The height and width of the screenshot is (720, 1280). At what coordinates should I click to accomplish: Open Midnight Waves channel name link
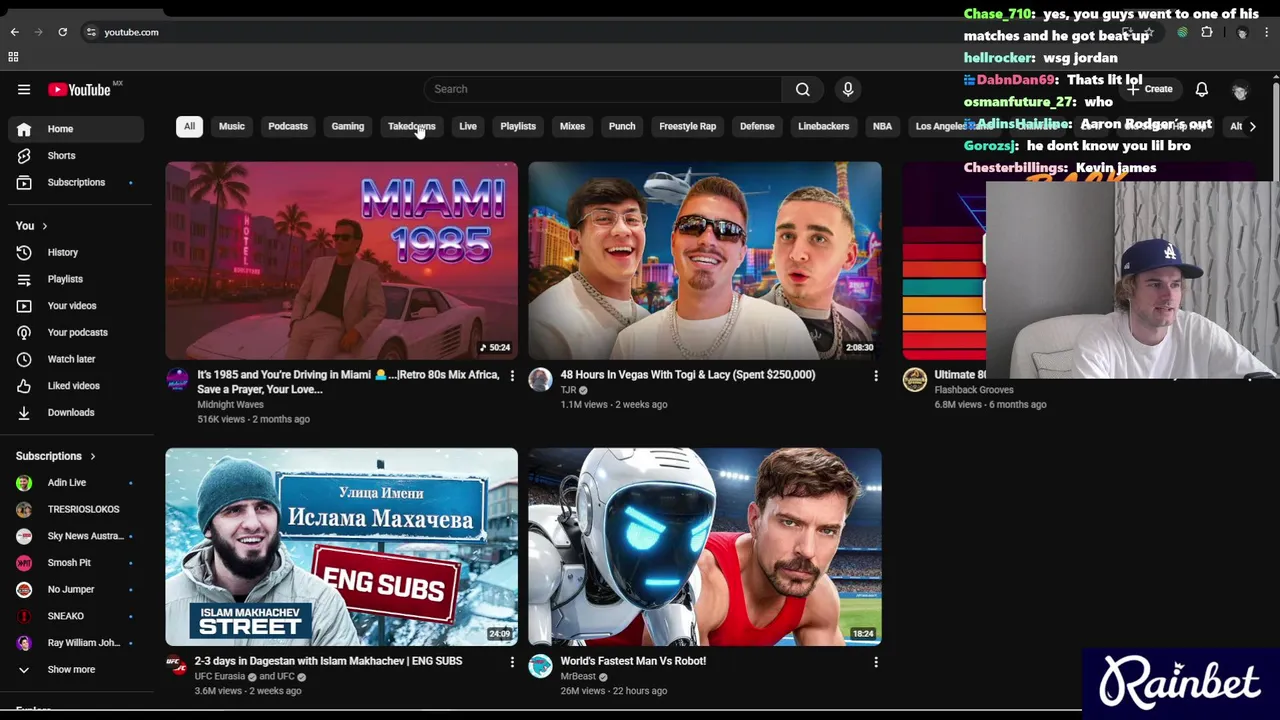click(x=230, y=405)
